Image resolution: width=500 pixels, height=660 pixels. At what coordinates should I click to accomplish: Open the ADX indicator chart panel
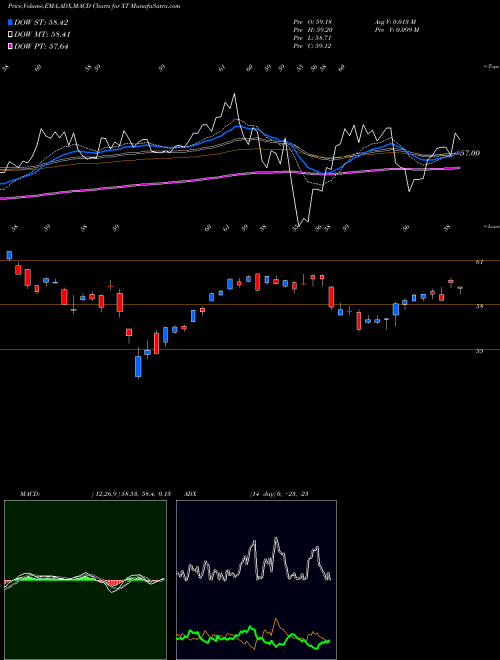(x=256, y=580)
